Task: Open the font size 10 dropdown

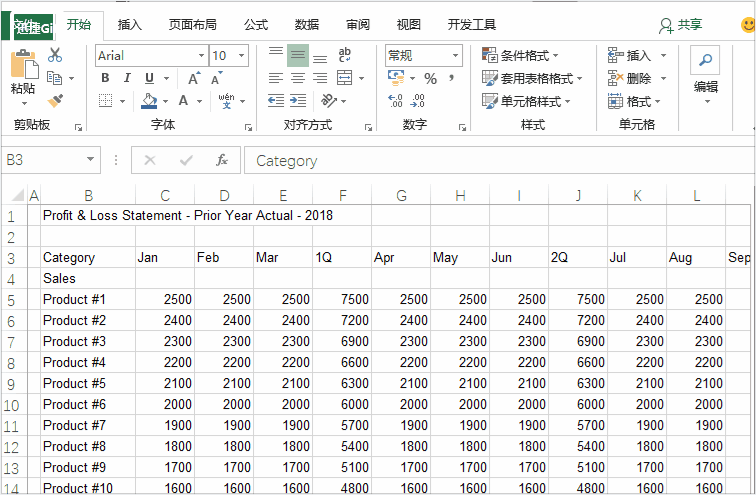Action: click(x=242, y=55)
